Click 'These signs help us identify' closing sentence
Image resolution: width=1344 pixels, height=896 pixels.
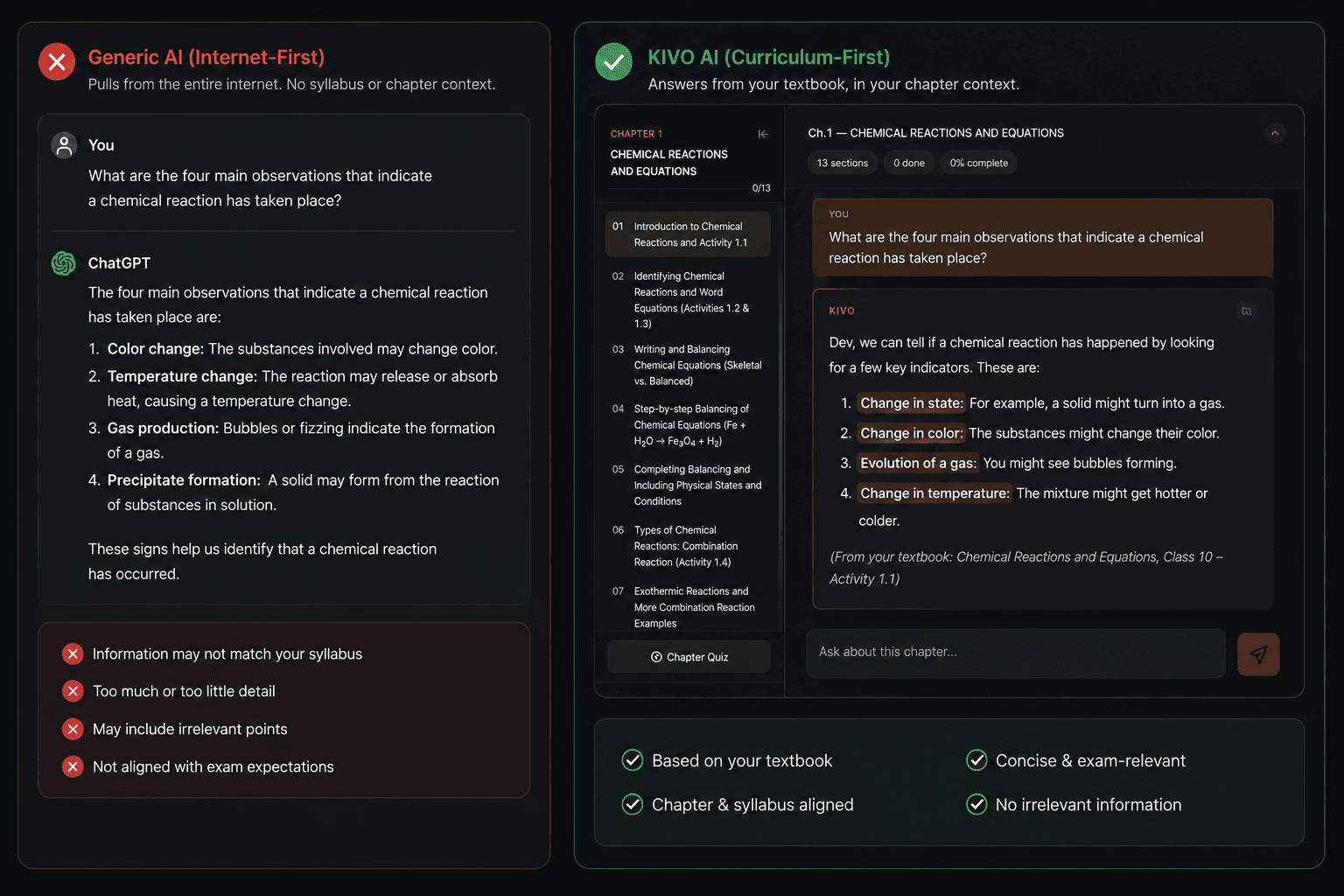pos(262,562)
